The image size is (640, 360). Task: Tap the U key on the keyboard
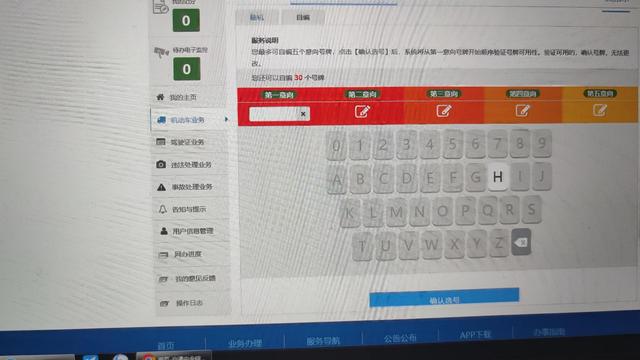pyautogui.click(x=385, y=246)
